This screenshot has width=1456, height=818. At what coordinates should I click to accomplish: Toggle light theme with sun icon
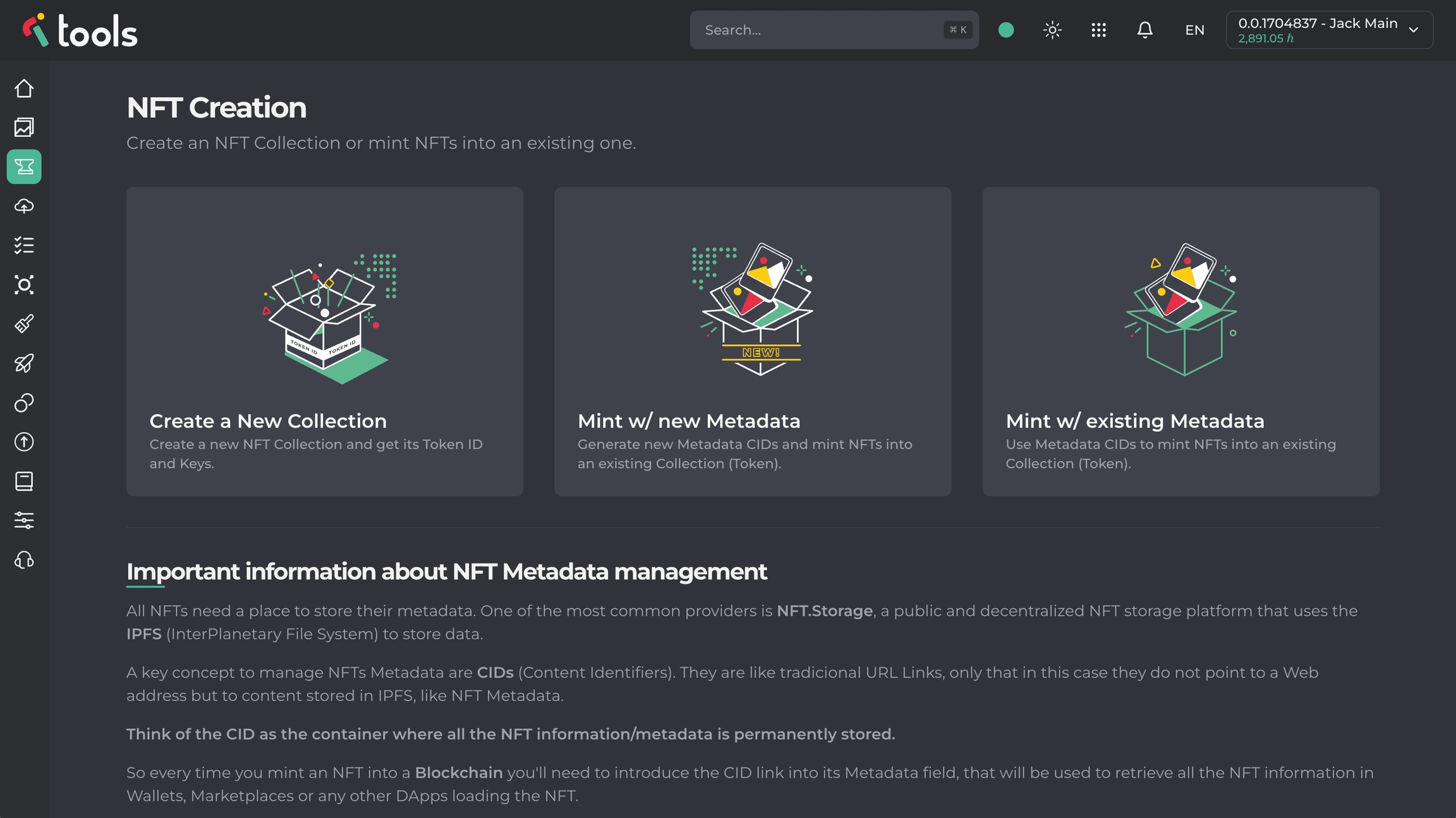(1052, 30)
